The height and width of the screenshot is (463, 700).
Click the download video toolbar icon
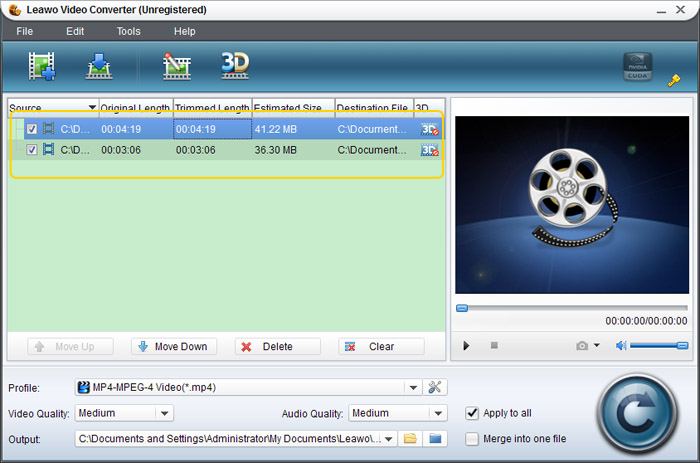click(x=99, y=66)
